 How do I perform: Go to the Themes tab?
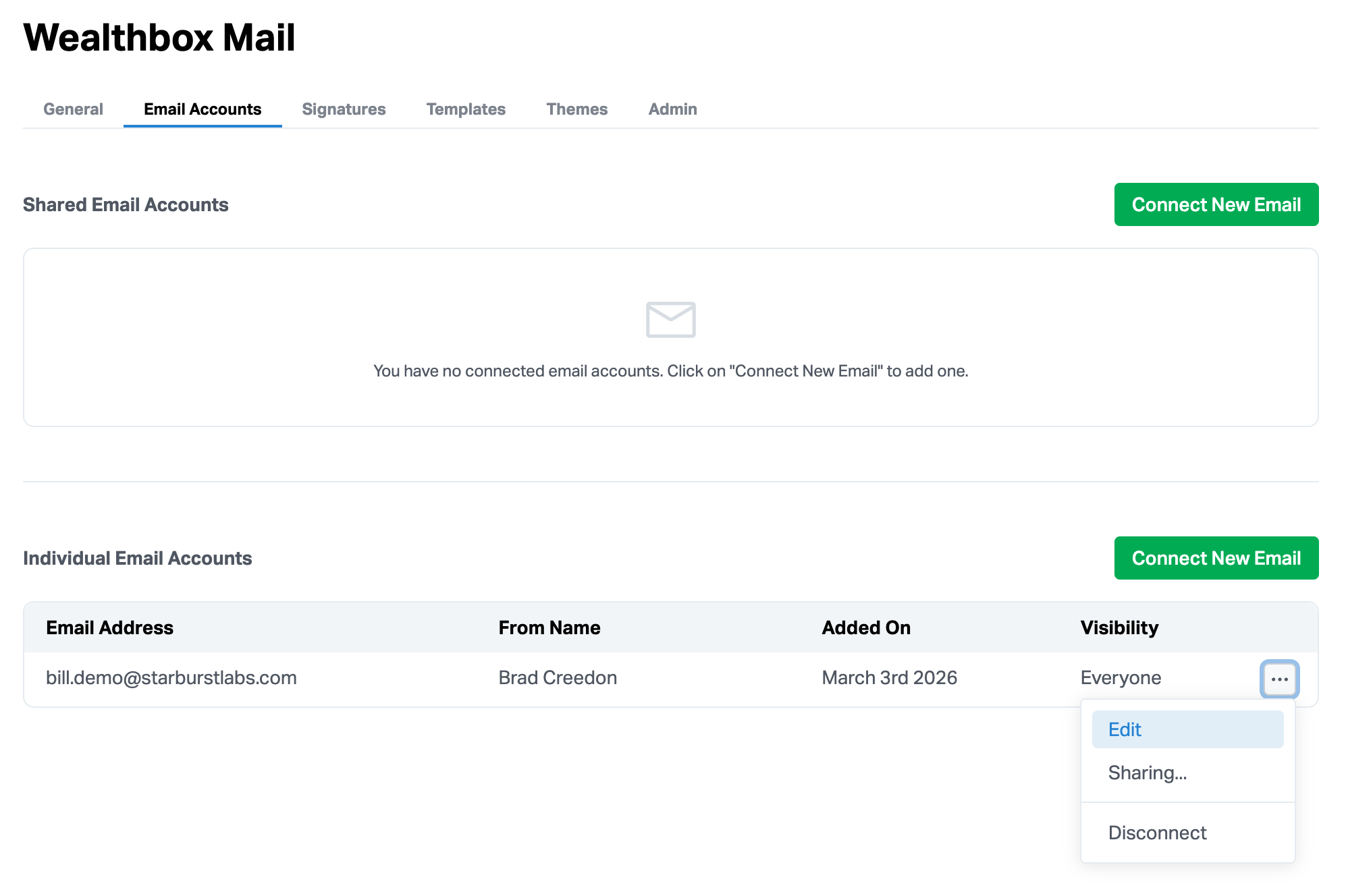[x=576, y=109]
